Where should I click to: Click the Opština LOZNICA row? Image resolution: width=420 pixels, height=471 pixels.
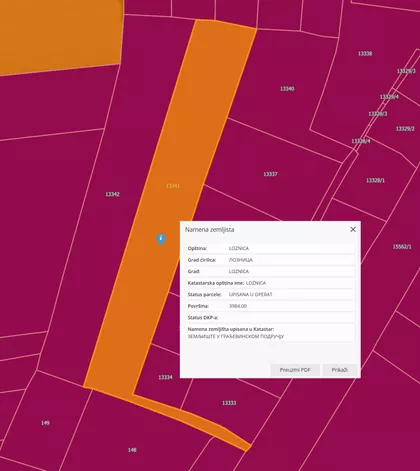point(270,248)
